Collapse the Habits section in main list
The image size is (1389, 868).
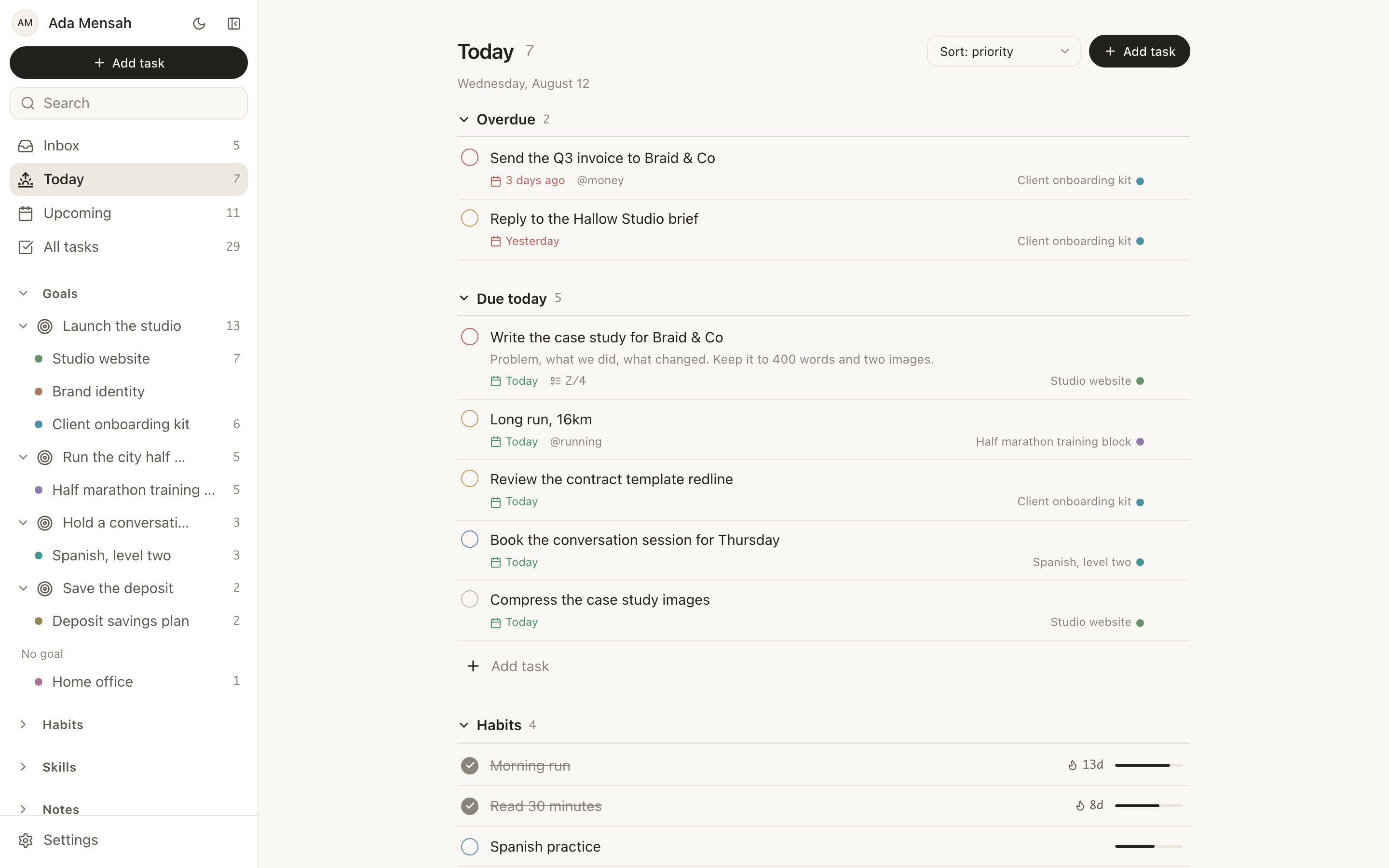[x=464, y=725]
